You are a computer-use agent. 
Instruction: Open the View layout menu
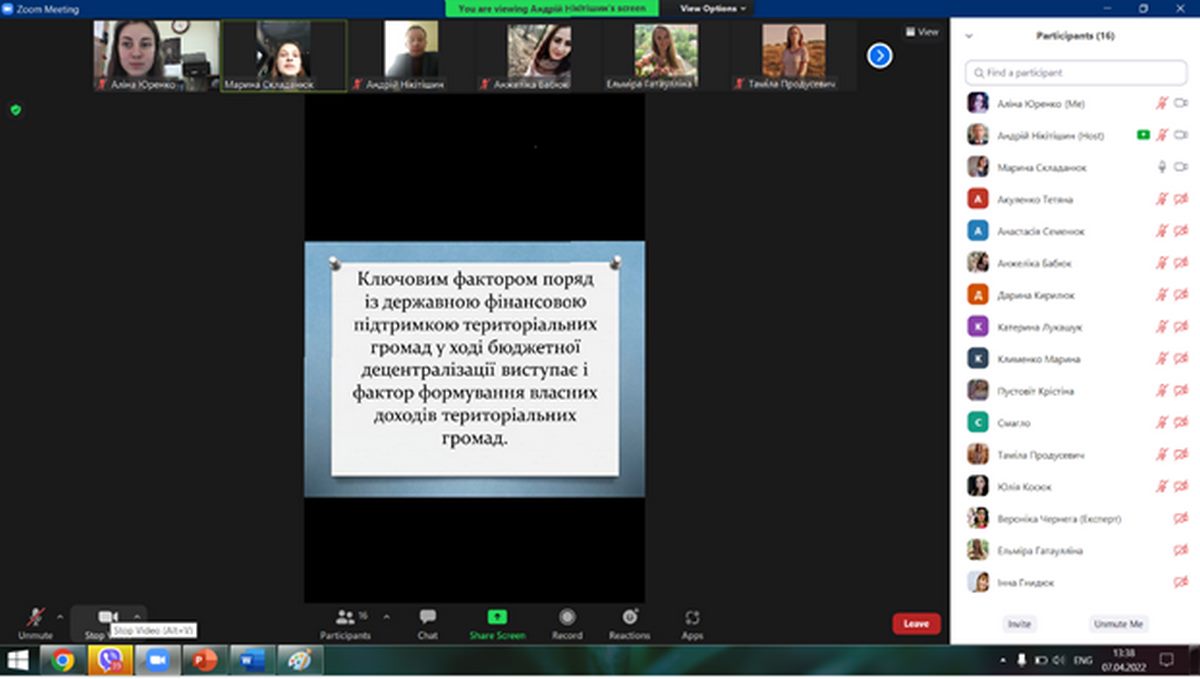tap(922, 32)
